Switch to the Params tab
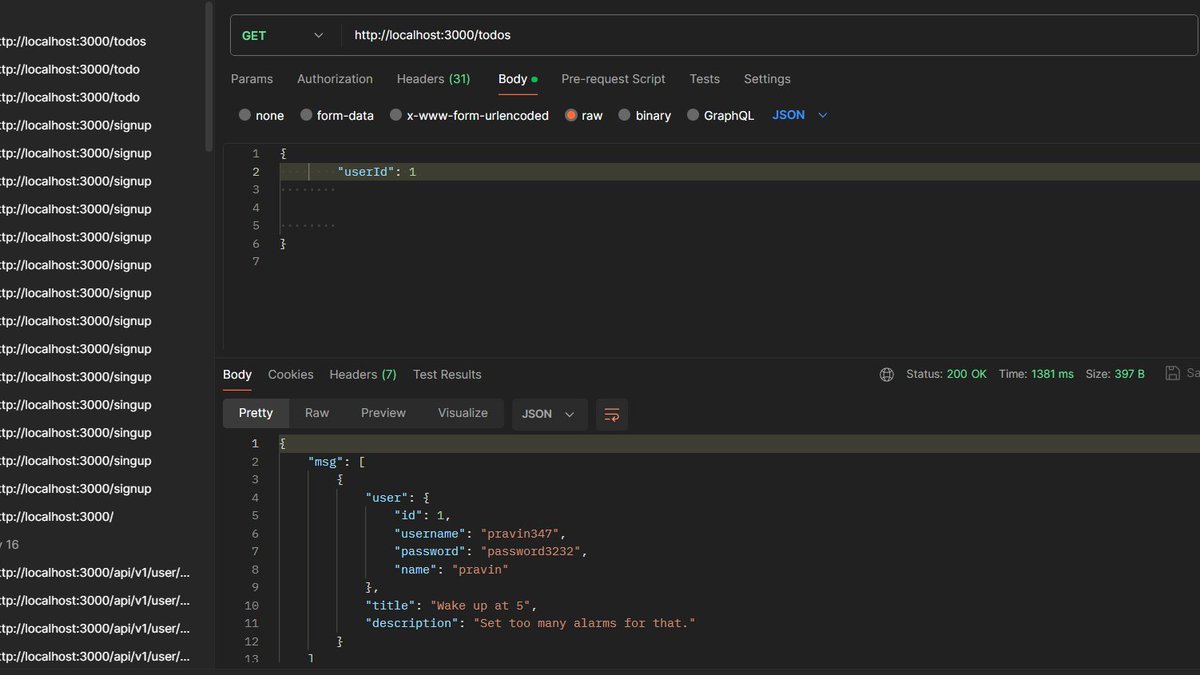This screenshot has height=675, width=1200. (x=252, y=79)
